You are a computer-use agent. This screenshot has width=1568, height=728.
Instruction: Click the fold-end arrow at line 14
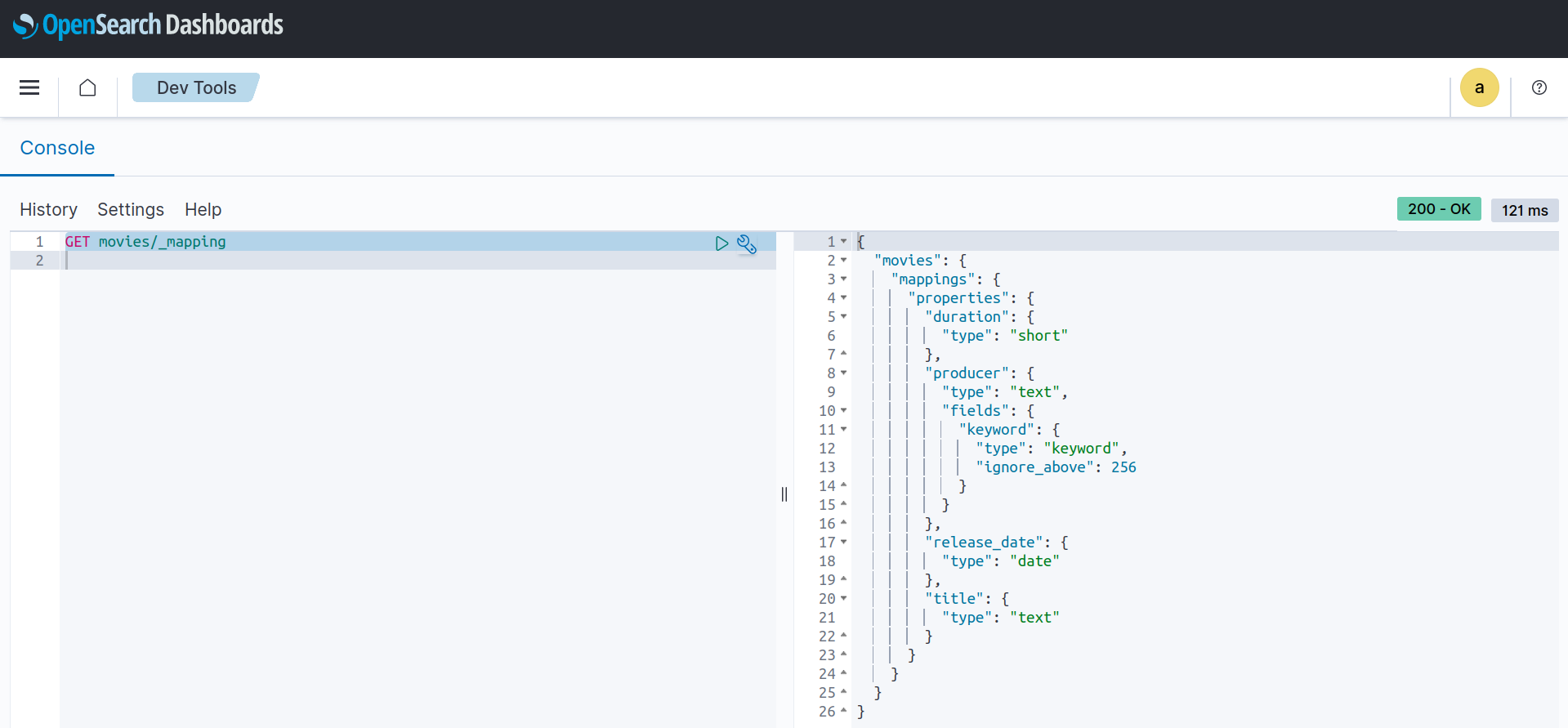coord(844,485)
